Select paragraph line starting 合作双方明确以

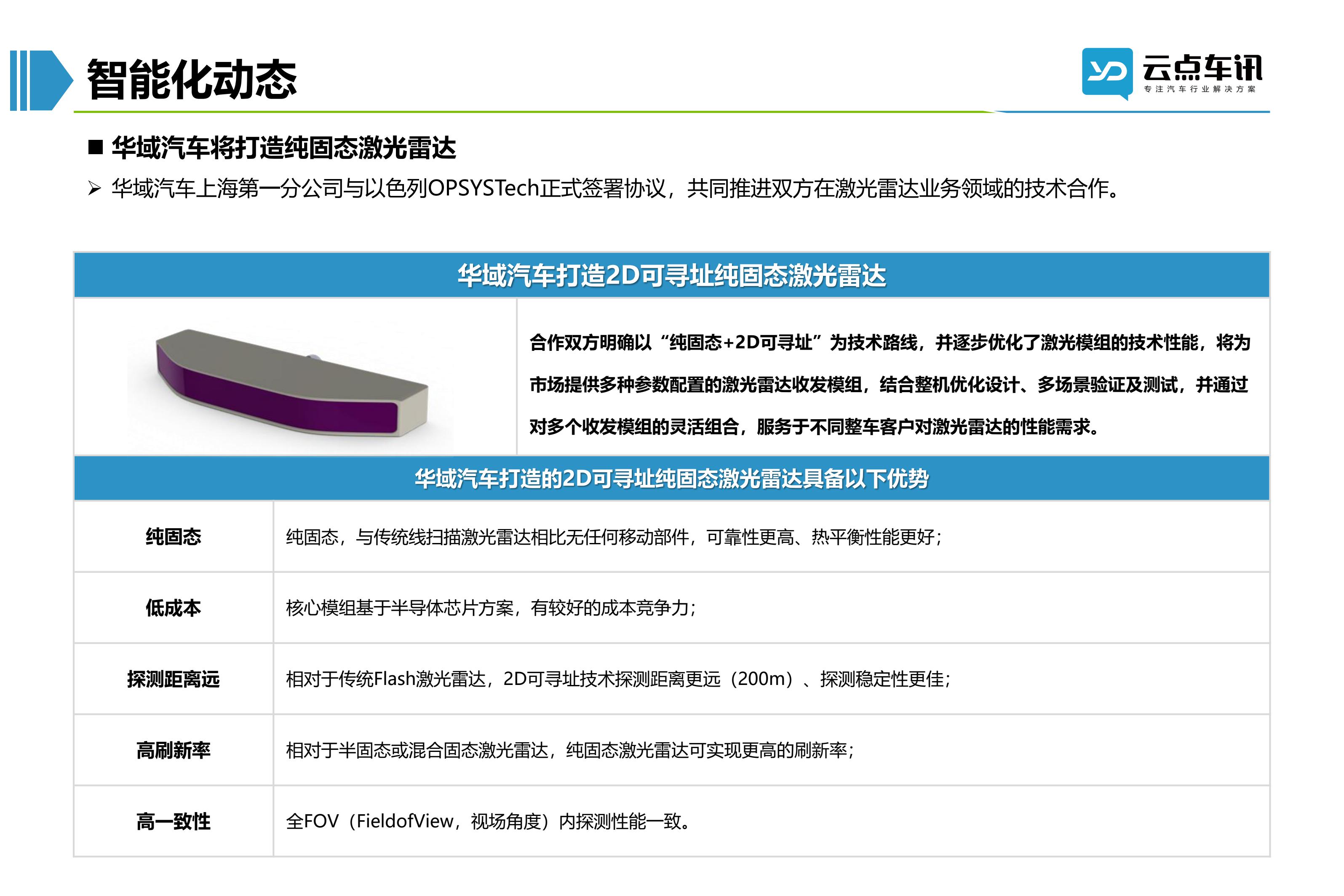(890, 342)
